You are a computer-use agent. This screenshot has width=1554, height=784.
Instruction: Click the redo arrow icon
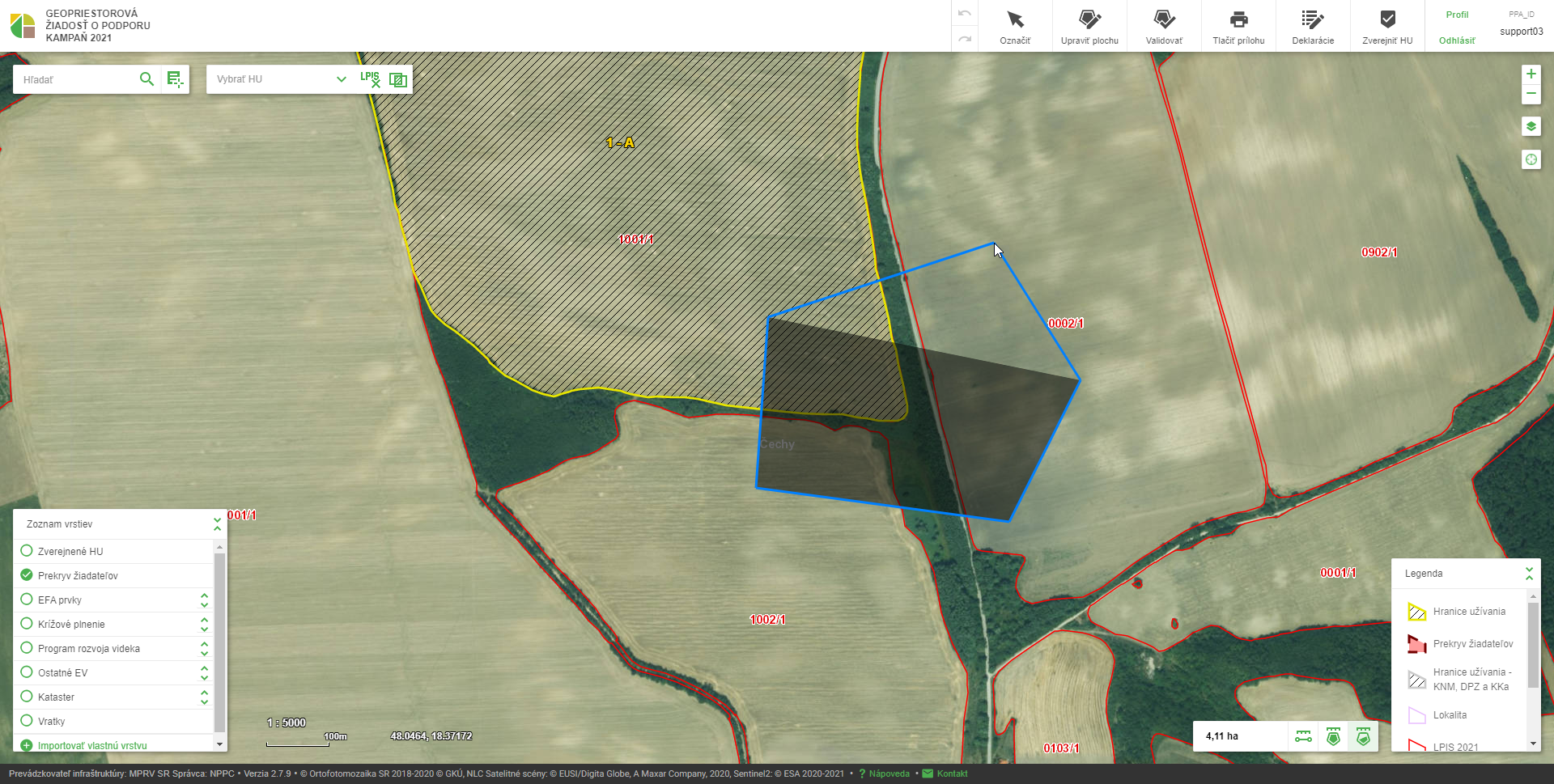(x=964, y=39)
